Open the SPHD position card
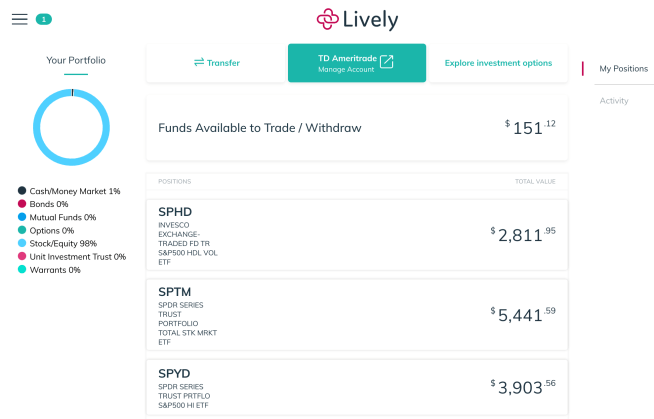654x419 pixels. tap(357, 235)
